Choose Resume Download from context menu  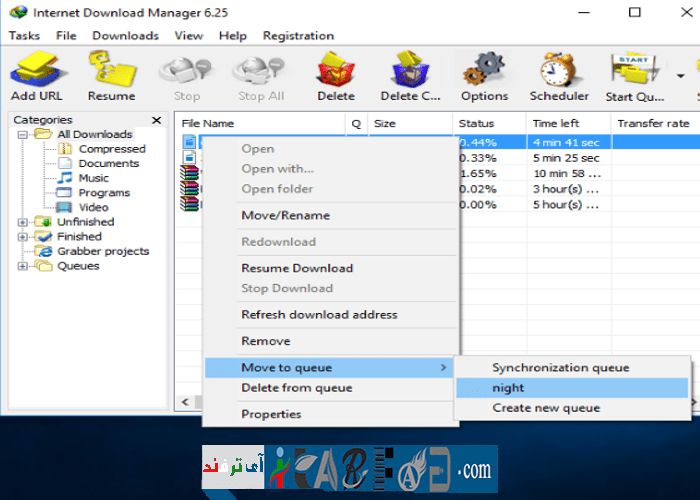pos(297,268)
